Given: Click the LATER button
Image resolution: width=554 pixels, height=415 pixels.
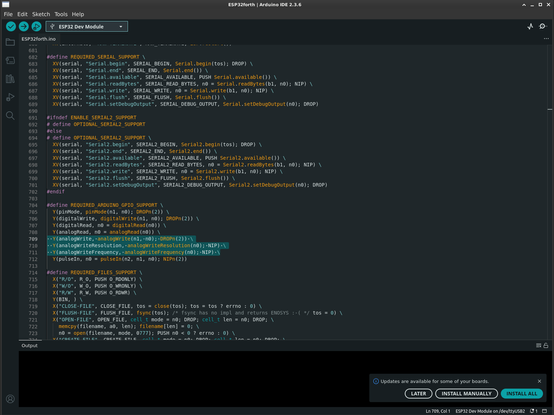Looking at the screenshot, I should pyautogui.click(x=418, y=393).
